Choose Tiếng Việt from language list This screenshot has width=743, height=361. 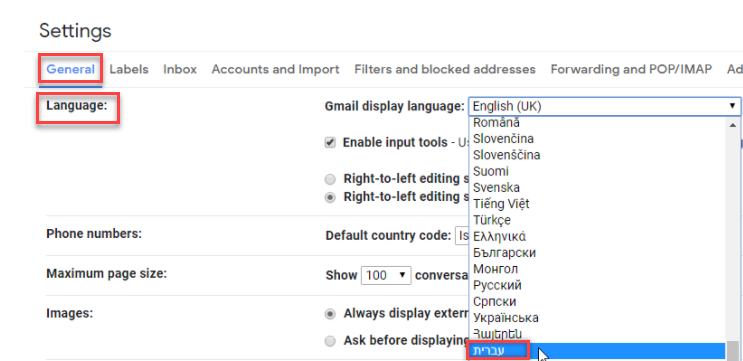tap(597, 204)
